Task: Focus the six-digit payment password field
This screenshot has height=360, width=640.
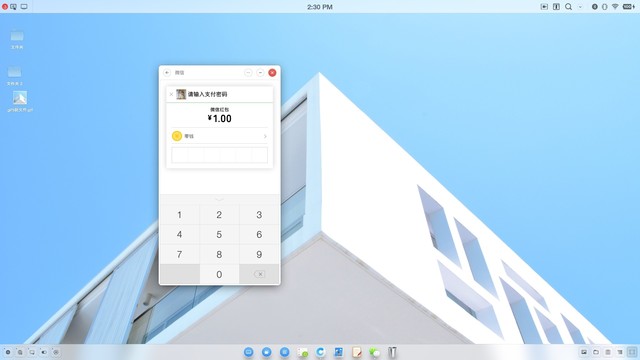Action: (x=220, y=155)
